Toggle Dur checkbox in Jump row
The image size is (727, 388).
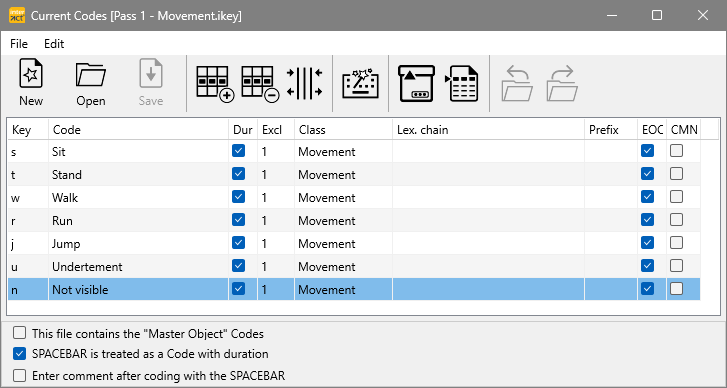point(238,243)
